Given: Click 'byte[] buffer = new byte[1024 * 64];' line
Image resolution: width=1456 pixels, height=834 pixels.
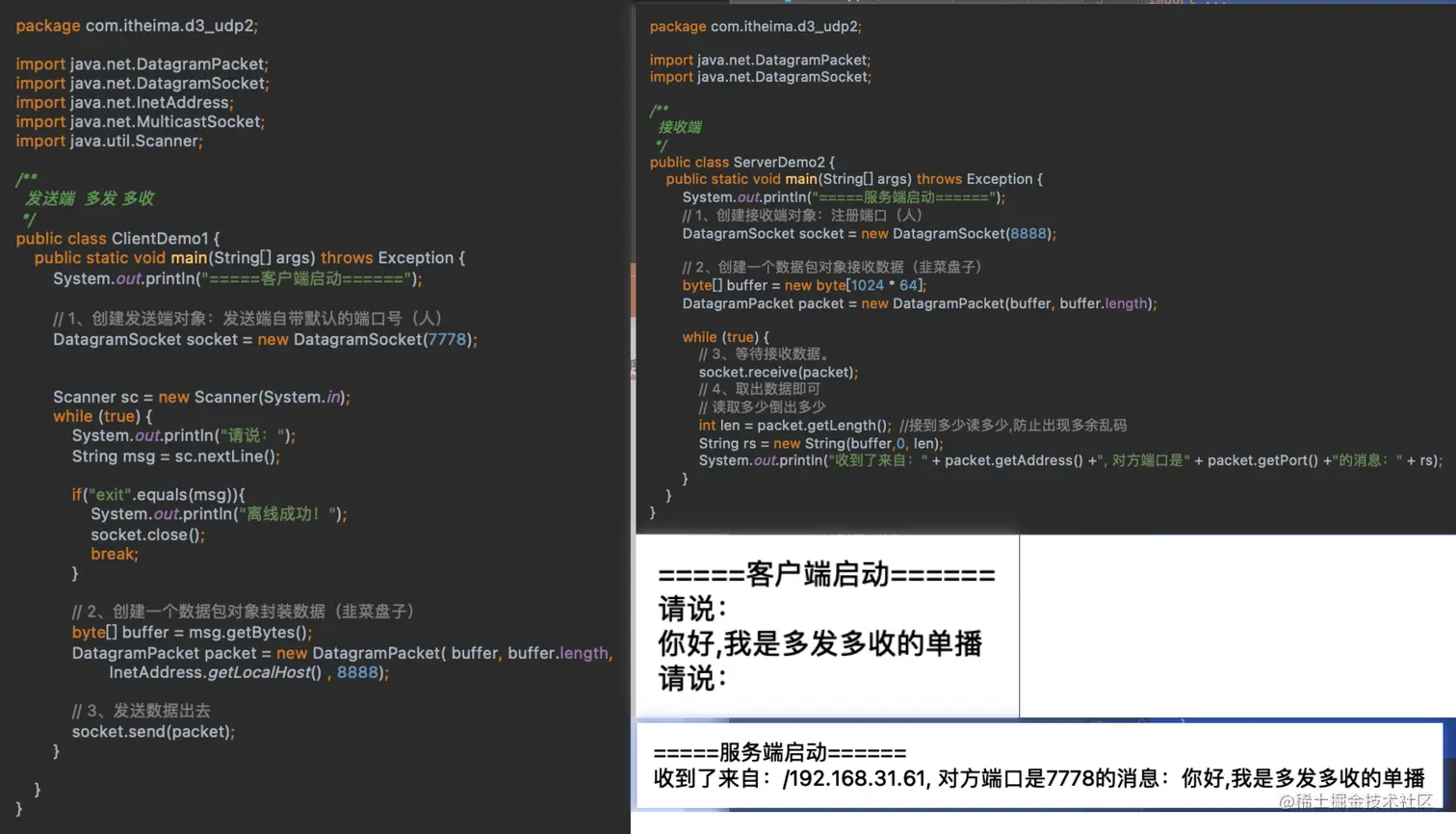Looking at the screenshot, I should coord(804,285).
